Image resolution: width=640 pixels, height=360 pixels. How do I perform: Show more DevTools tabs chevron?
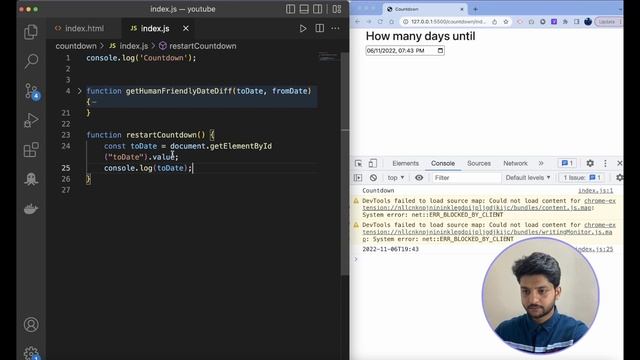point(541,163)
